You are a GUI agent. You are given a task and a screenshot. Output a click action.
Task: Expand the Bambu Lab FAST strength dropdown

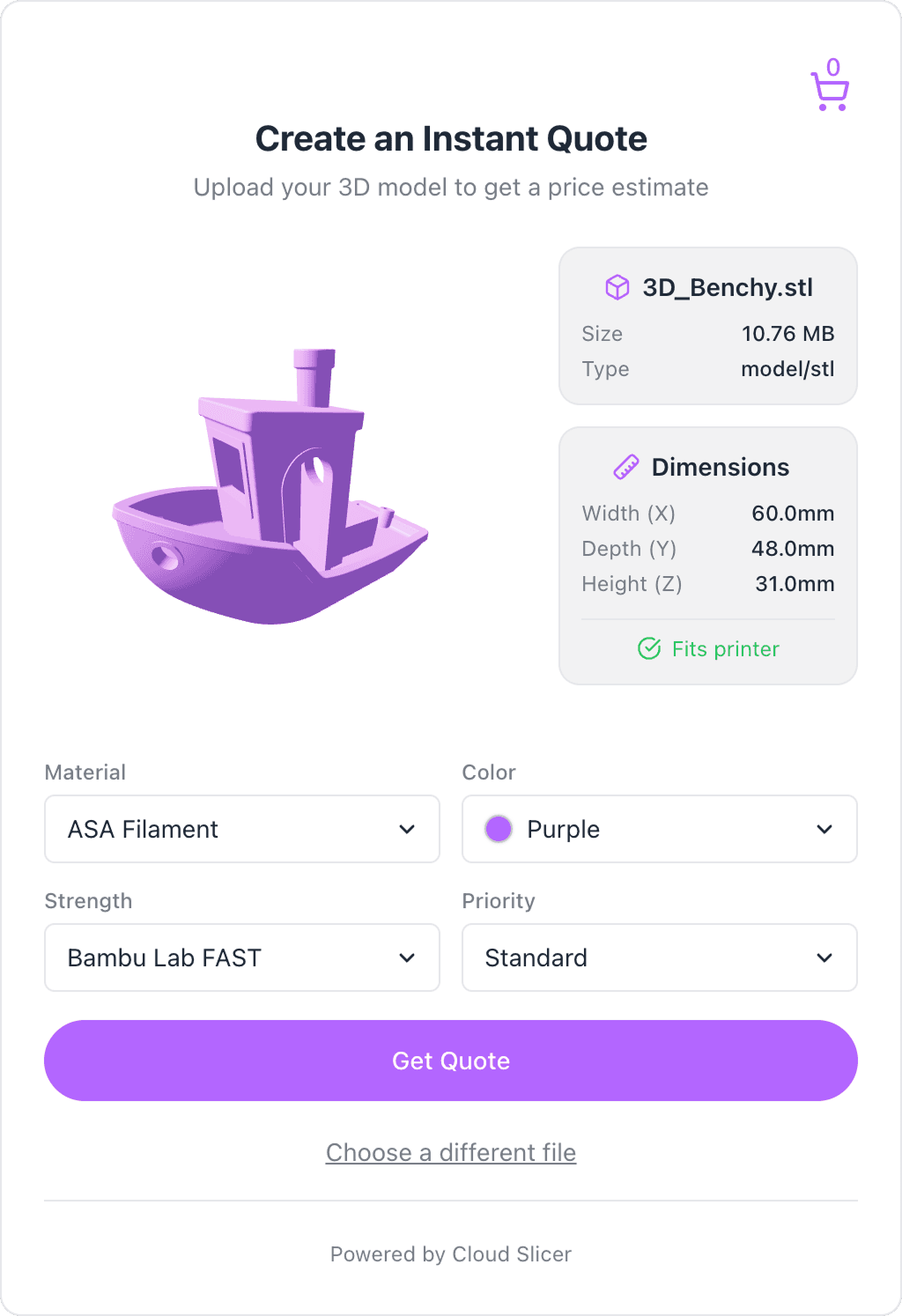[x=241, y=957]
